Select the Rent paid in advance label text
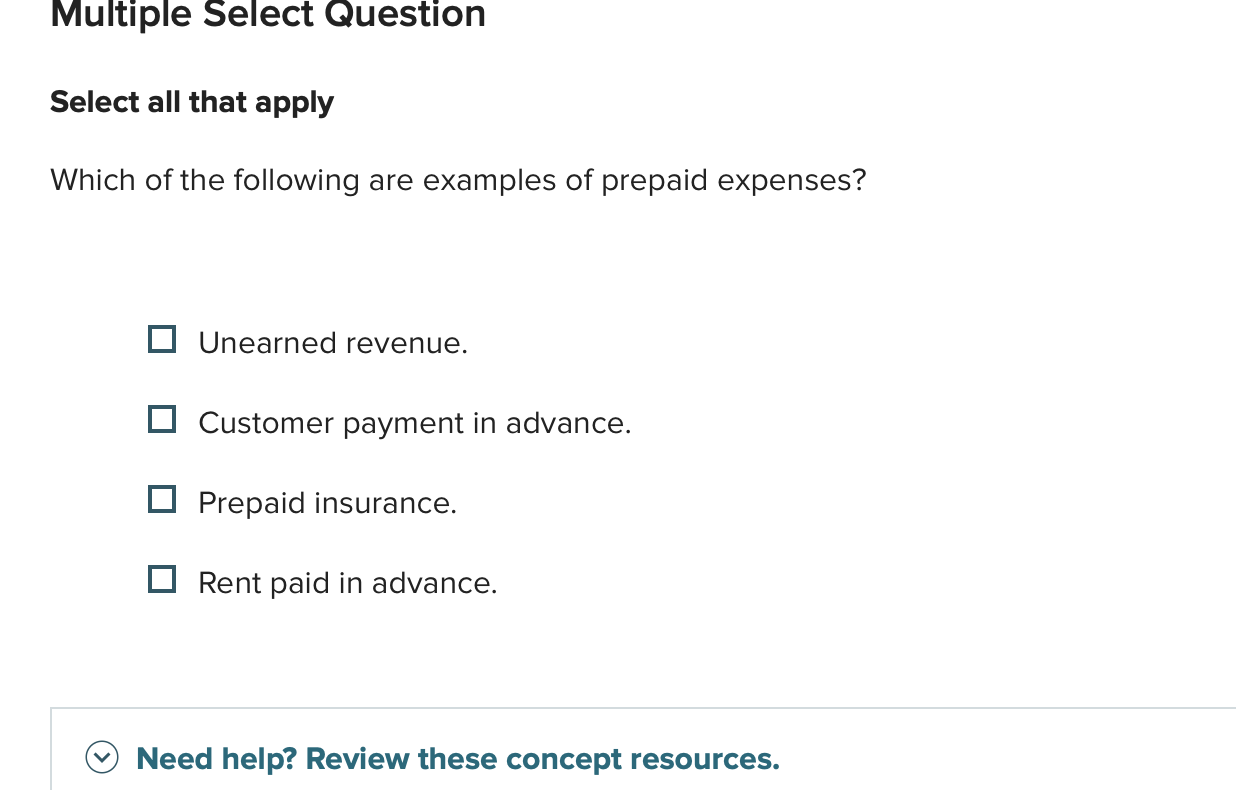 (348, 583)
